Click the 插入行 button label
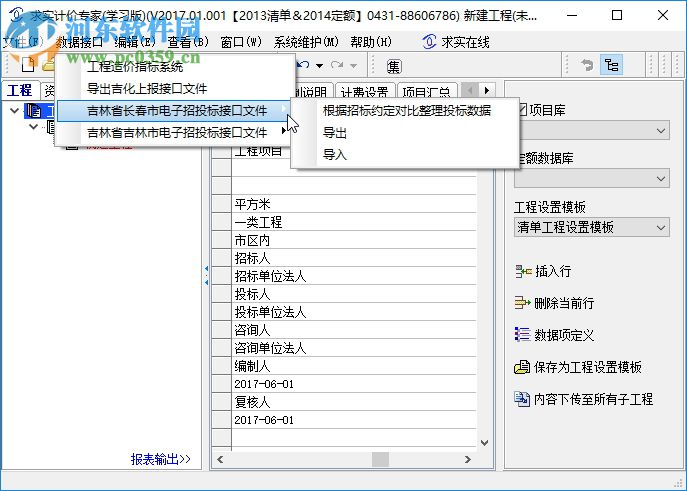The width and height of the screenshot is (687, 491). pos(553,272)
